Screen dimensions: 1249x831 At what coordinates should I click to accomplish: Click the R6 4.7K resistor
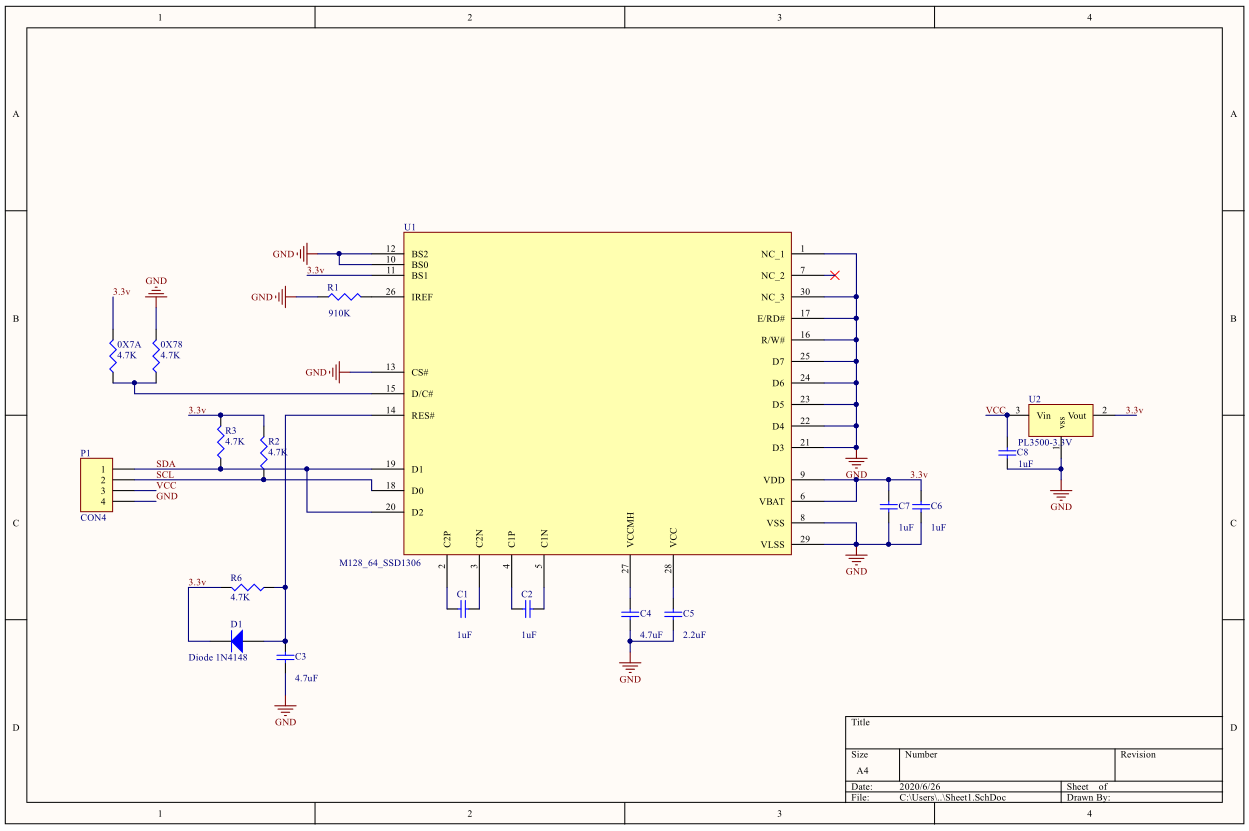[246, 588]
